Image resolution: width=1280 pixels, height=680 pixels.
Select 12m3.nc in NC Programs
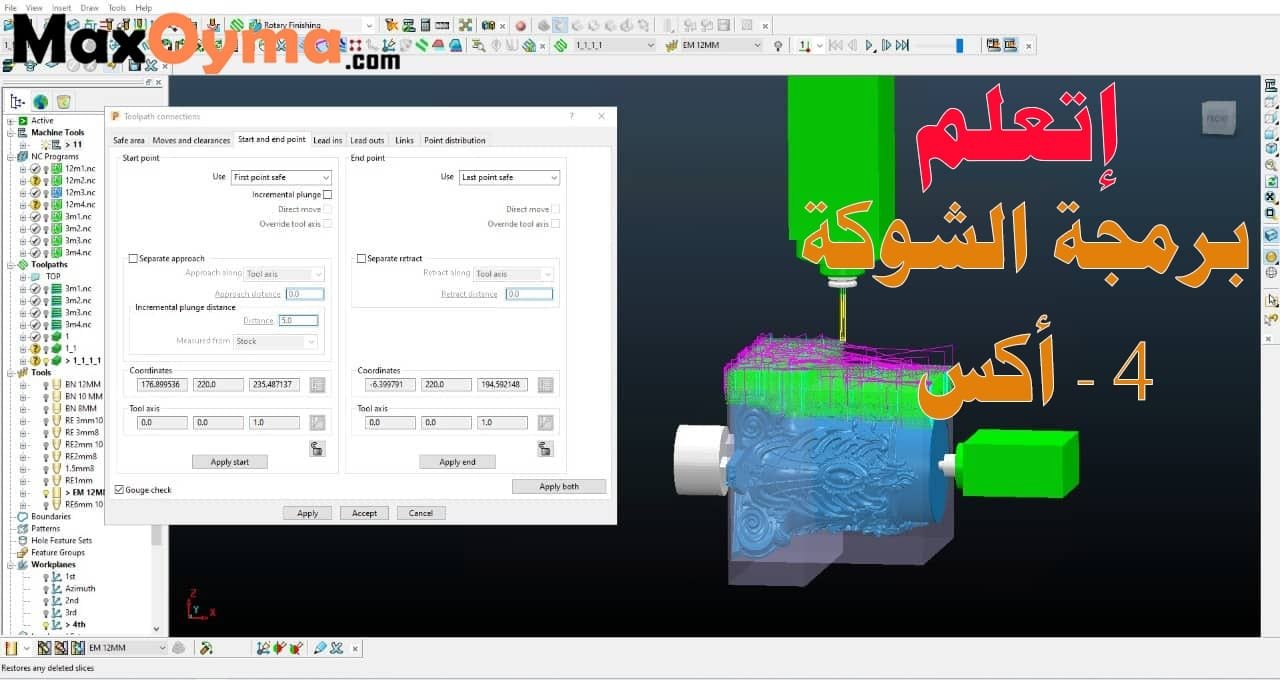coord(80,192)
